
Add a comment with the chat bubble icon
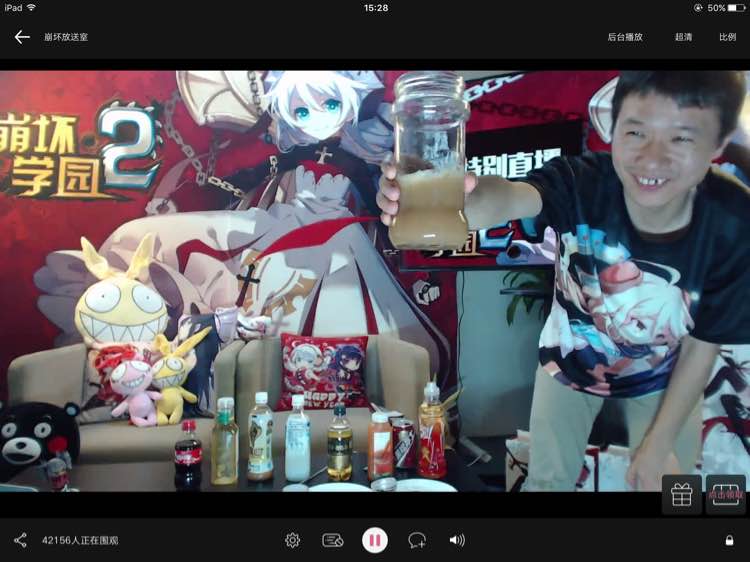(x=417, y=540)
